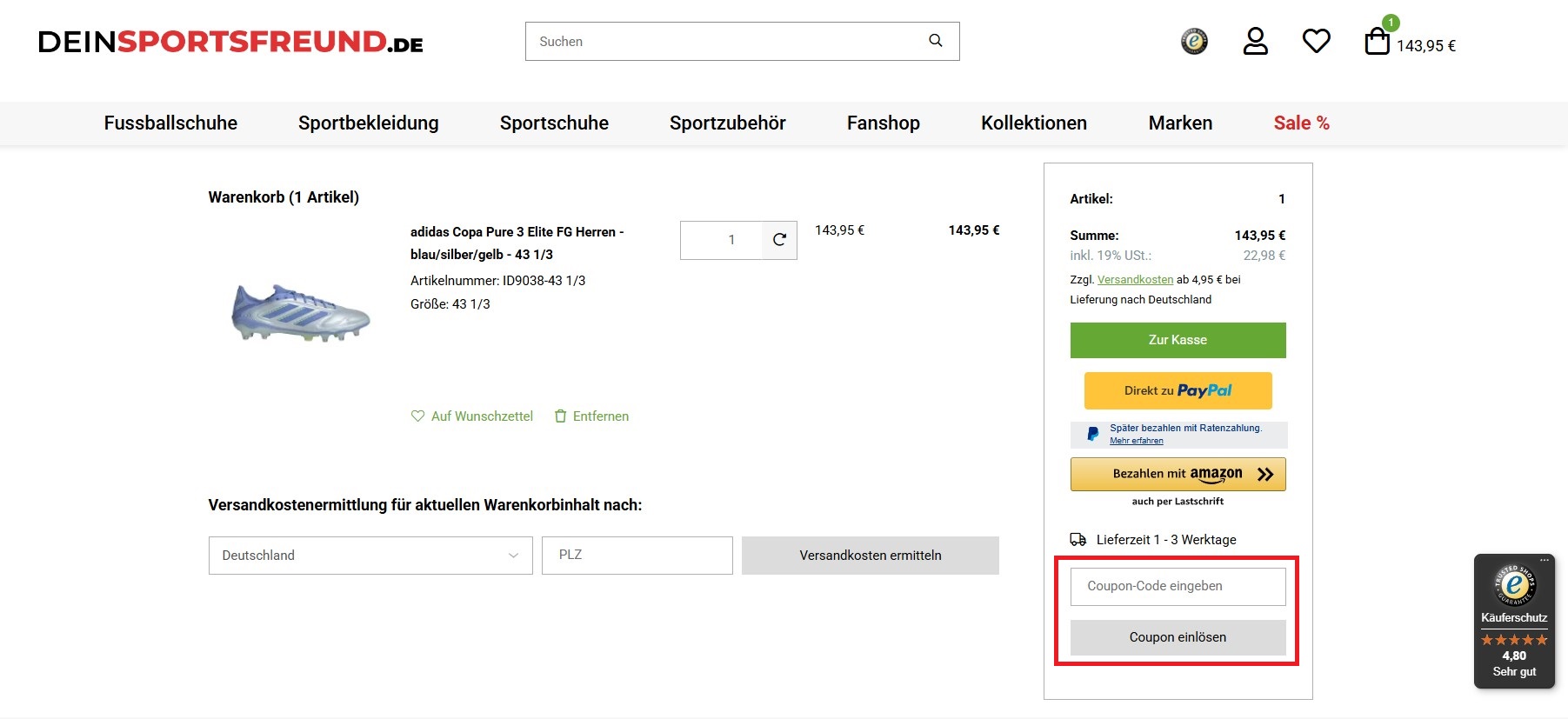1568x719 pixels.
Task: Click the Summe 143,95 € value
Action: point(1259,236)
